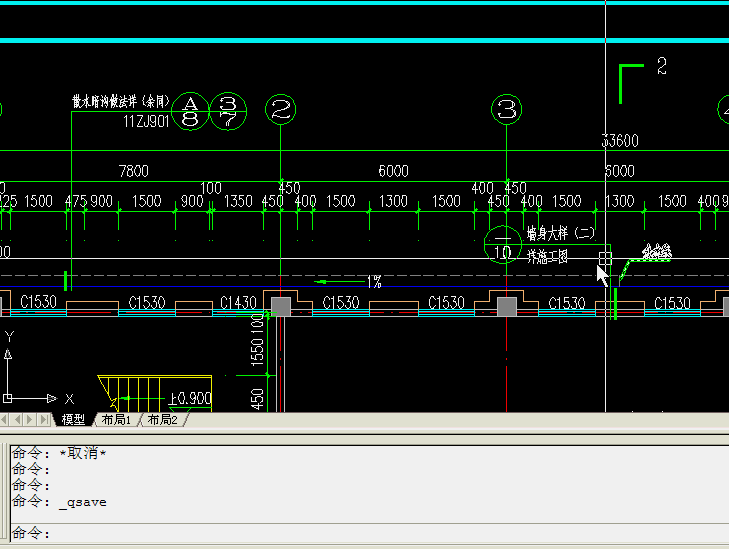Select the detail callout circle numbered 10
The width and height of the screenshot is (729, 549).
(x=502, y=244)
